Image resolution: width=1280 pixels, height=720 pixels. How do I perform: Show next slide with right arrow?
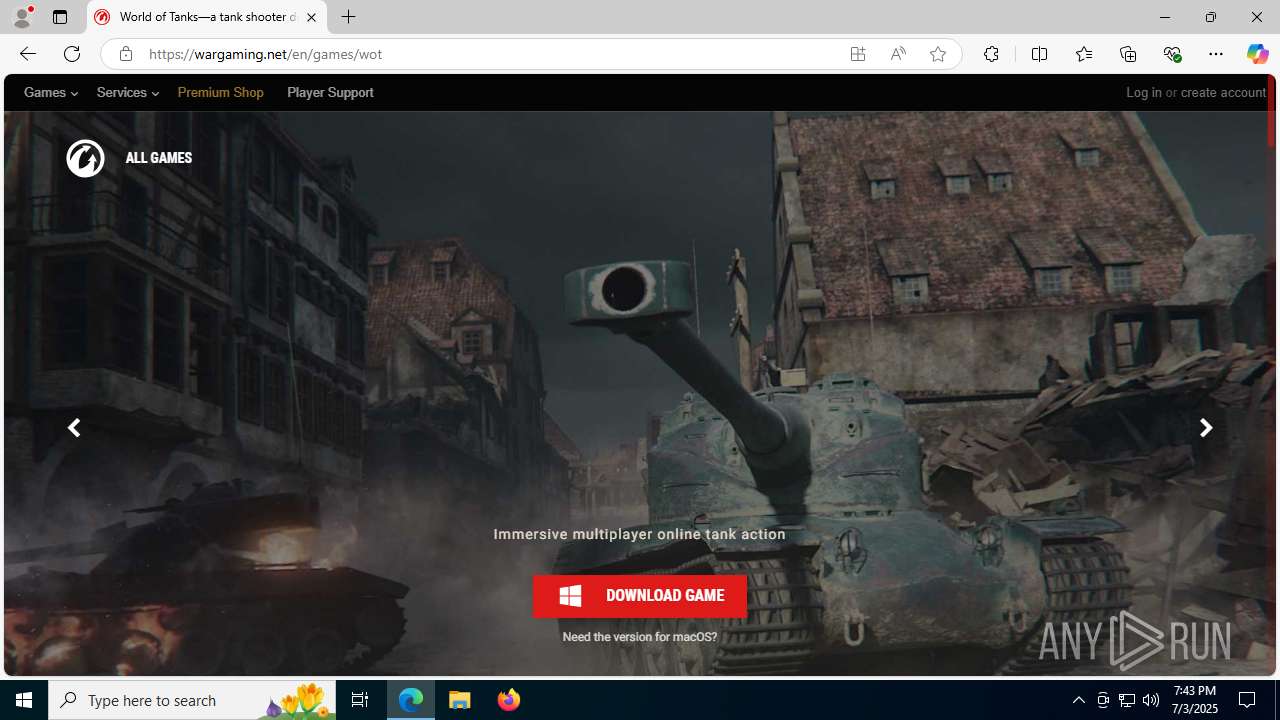[1206, 428]
